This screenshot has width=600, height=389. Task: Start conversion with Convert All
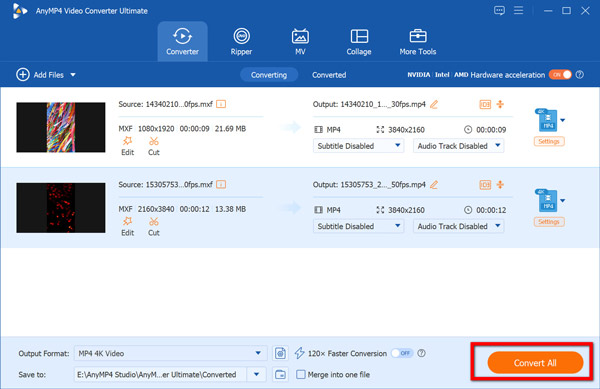point(535,363)
